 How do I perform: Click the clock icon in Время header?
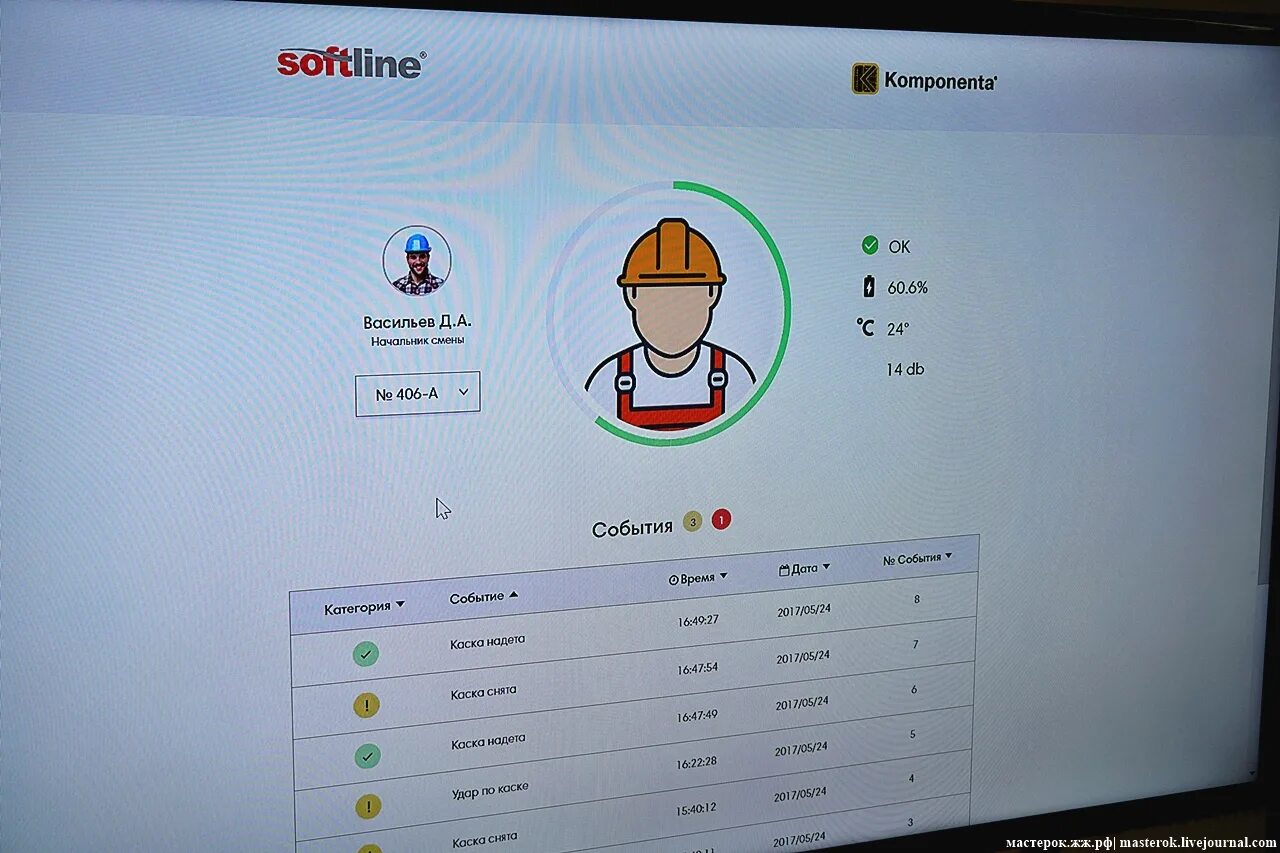[x=673, y=580]
